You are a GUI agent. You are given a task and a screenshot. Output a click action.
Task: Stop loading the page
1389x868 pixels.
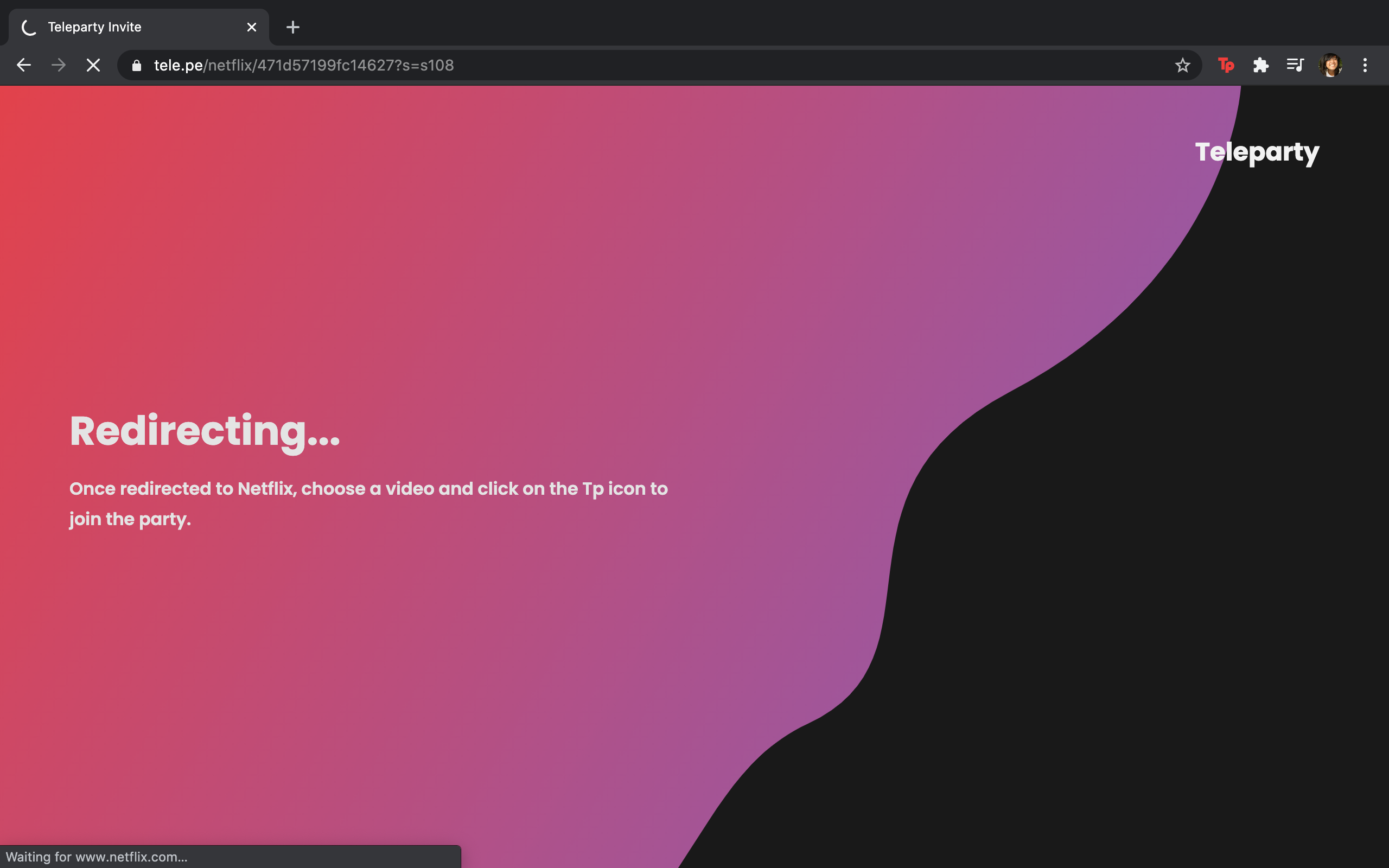[x=93, y=66]
